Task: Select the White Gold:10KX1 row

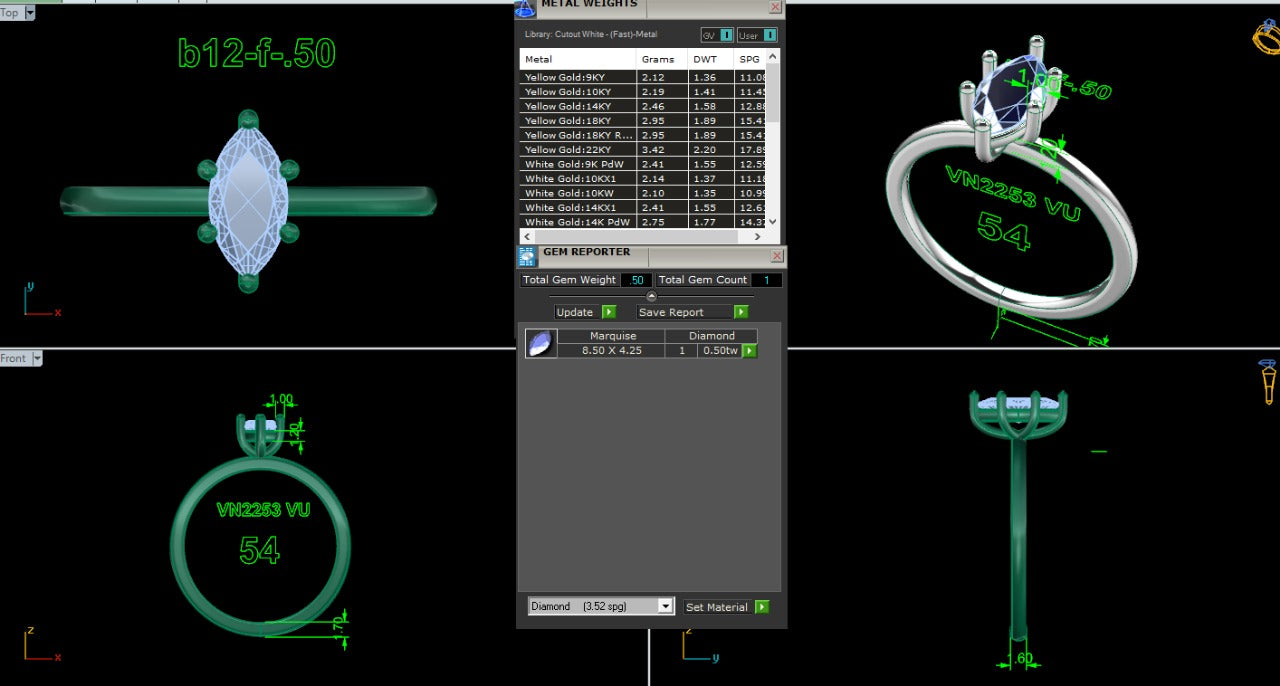Action: click(642, 178)
